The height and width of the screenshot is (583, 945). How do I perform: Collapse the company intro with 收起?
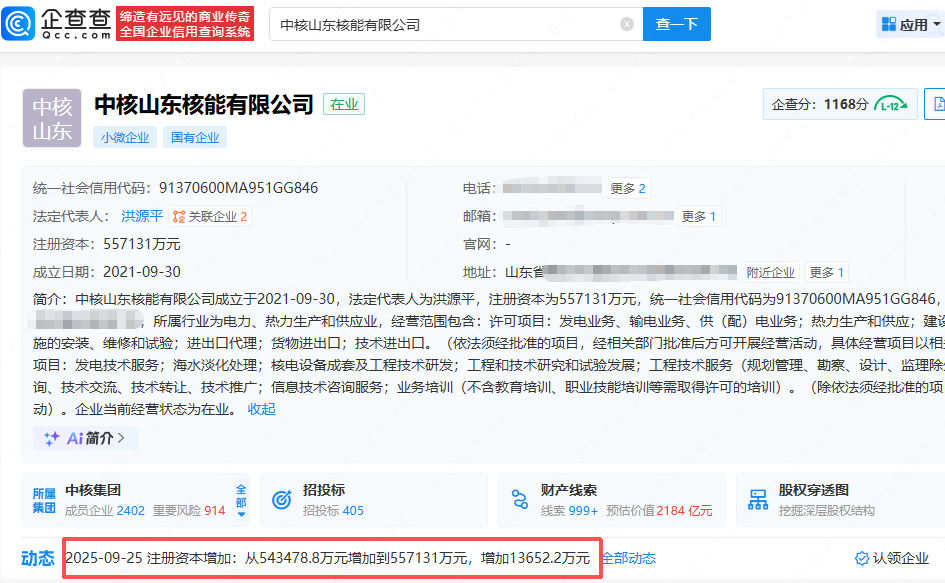coord(262,409)
